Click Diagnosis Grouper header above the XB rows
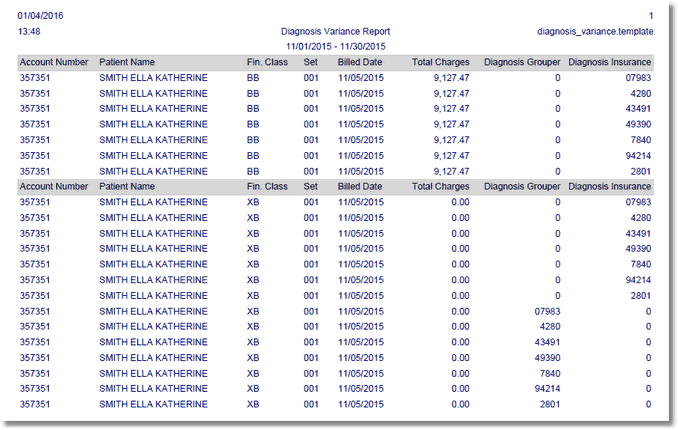The image size is (678, 430). point(522,186)
